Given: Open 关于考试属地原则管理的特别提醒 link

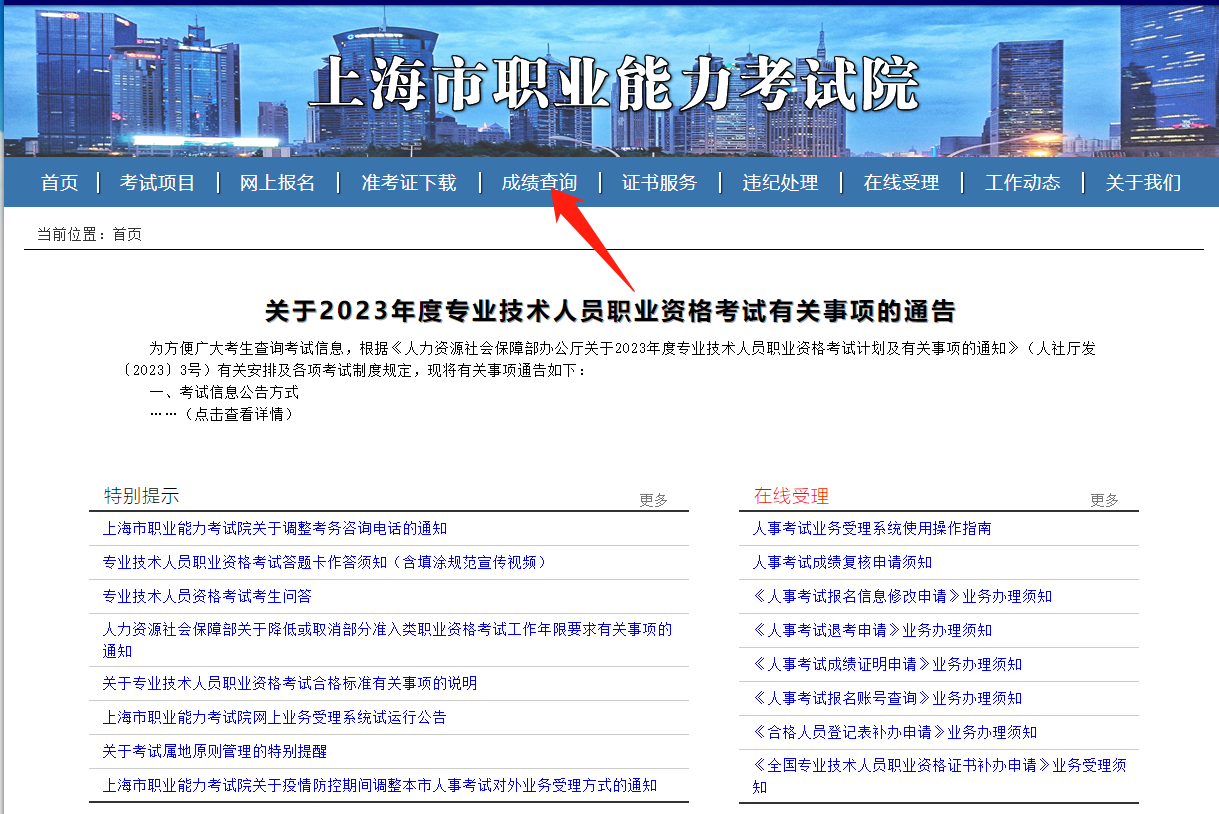Looking at the screenshot, I should (215, 751).
